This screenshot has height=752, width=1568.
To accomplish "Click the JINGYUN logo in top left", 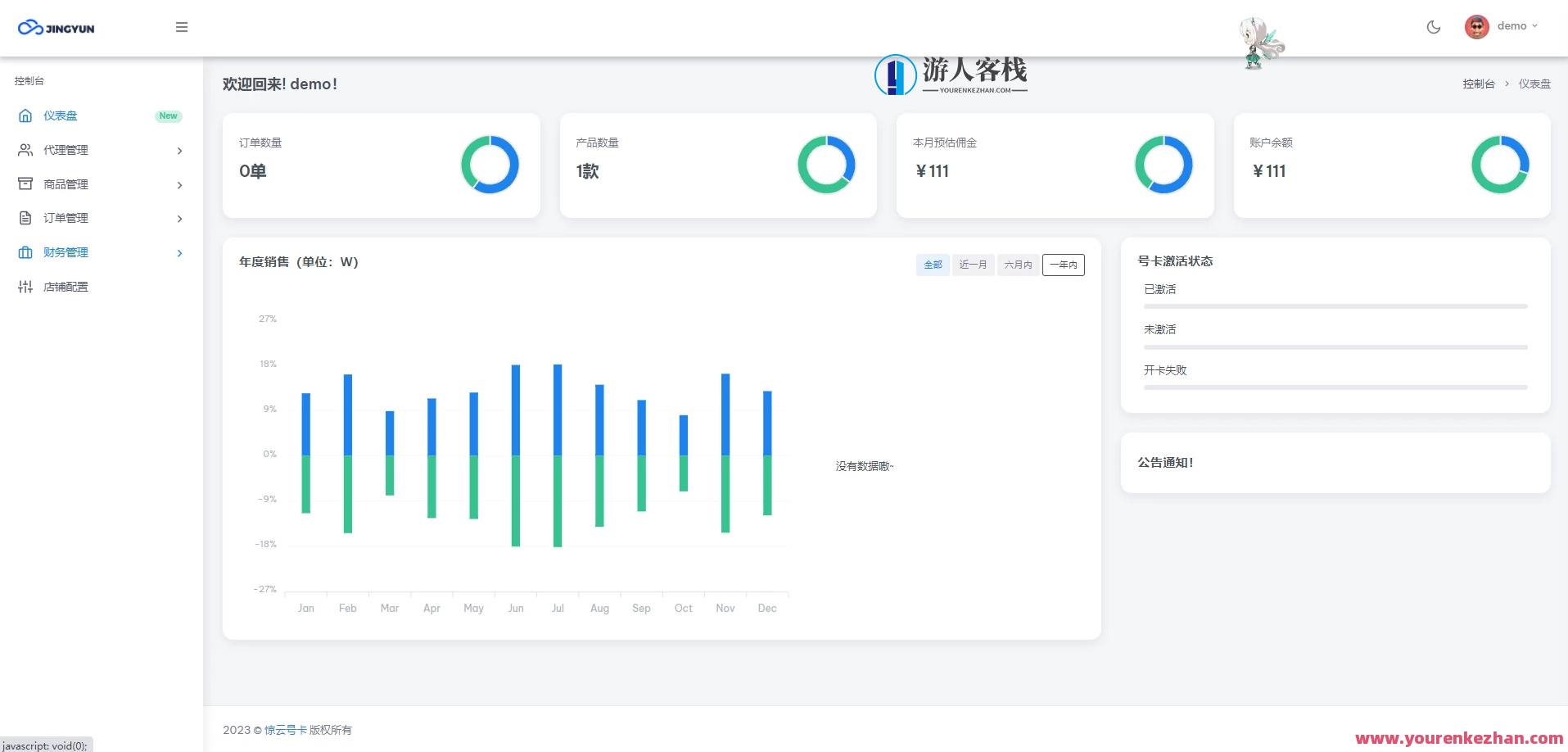I will click(55, 27).
